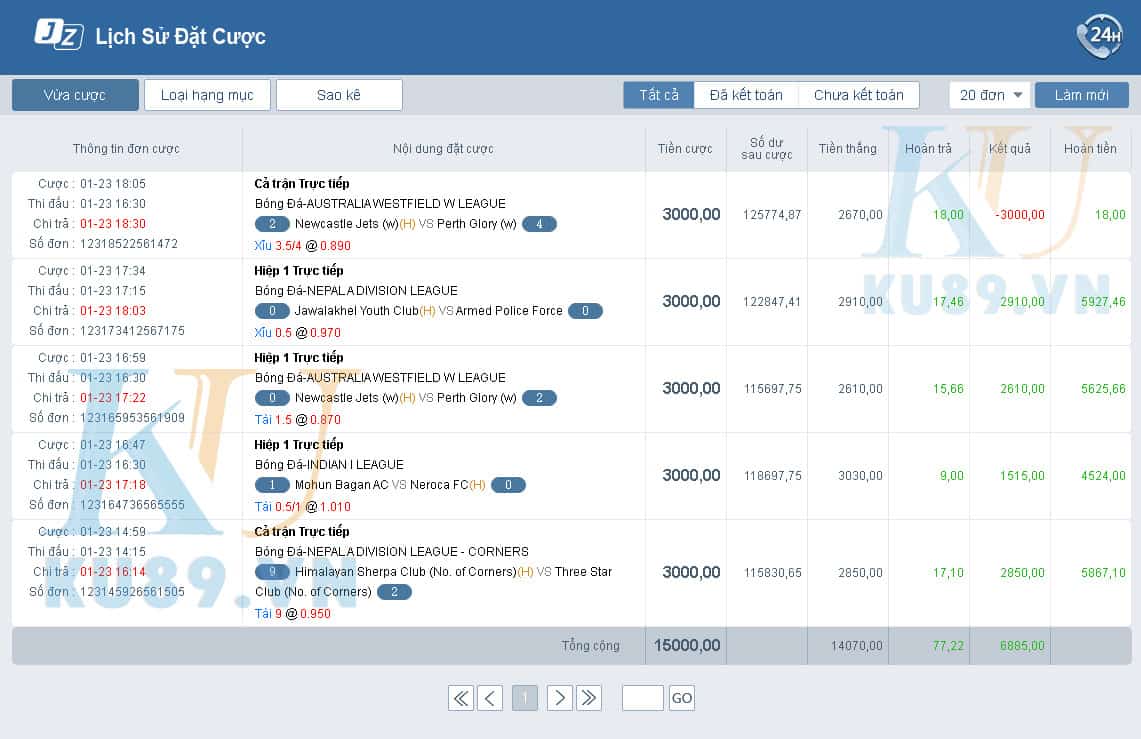Click Hoàn tiền column header
This screenshot has width=1141, height=739.
(1090, 149)
